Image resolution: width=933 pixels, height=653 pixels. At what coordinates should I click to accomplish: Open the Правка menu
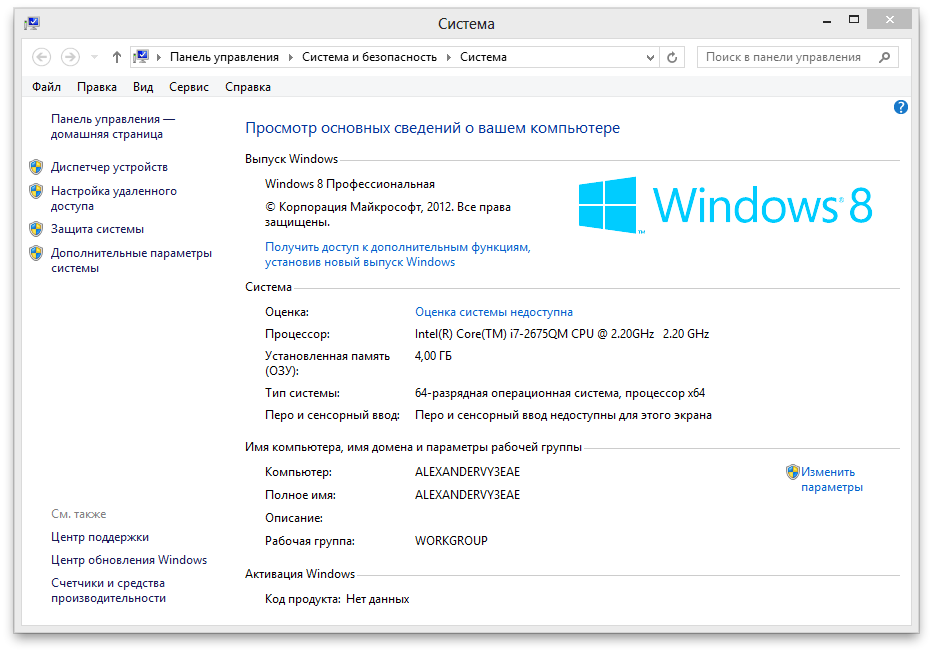point(96,87)
